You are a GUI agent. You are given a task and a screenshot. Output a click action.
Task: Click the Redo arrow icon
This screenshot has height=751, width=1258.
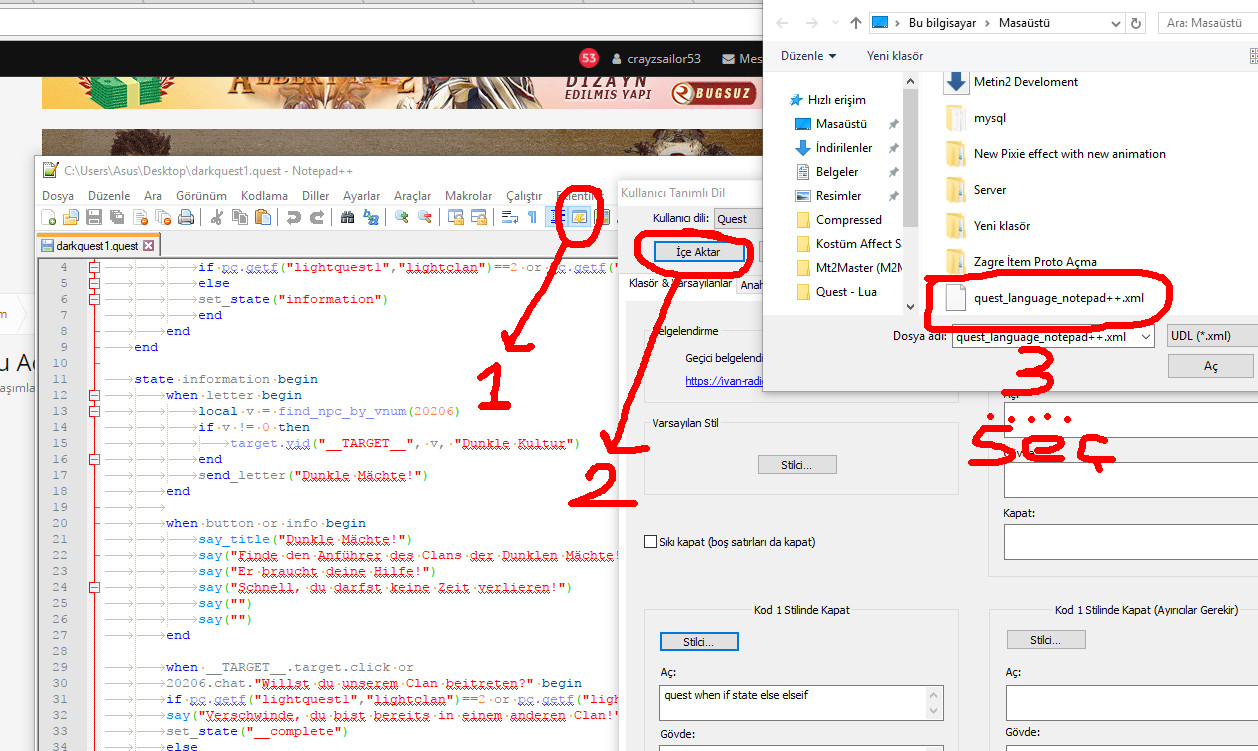(x=316, y=217)
